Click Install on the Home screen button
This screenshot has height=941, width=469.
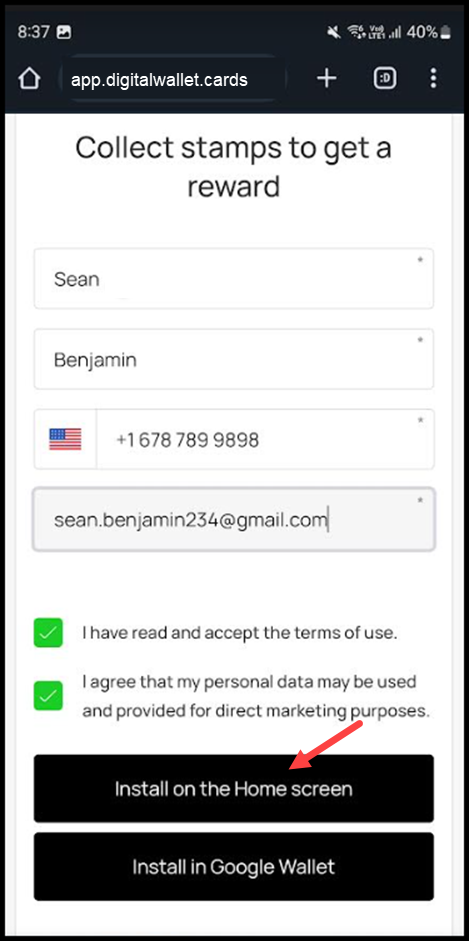(234, 788)
